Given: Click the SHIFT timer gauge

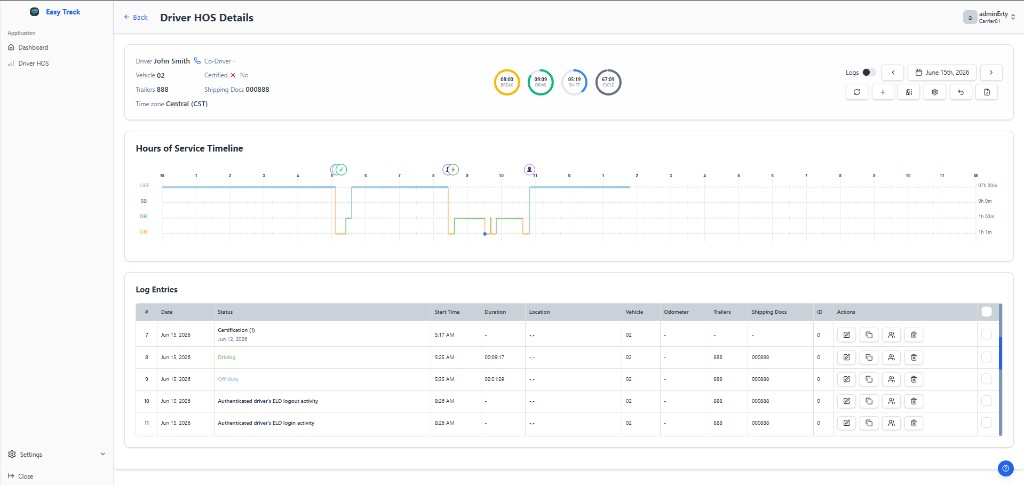Looking at the screenshot, I should [575, 82].
